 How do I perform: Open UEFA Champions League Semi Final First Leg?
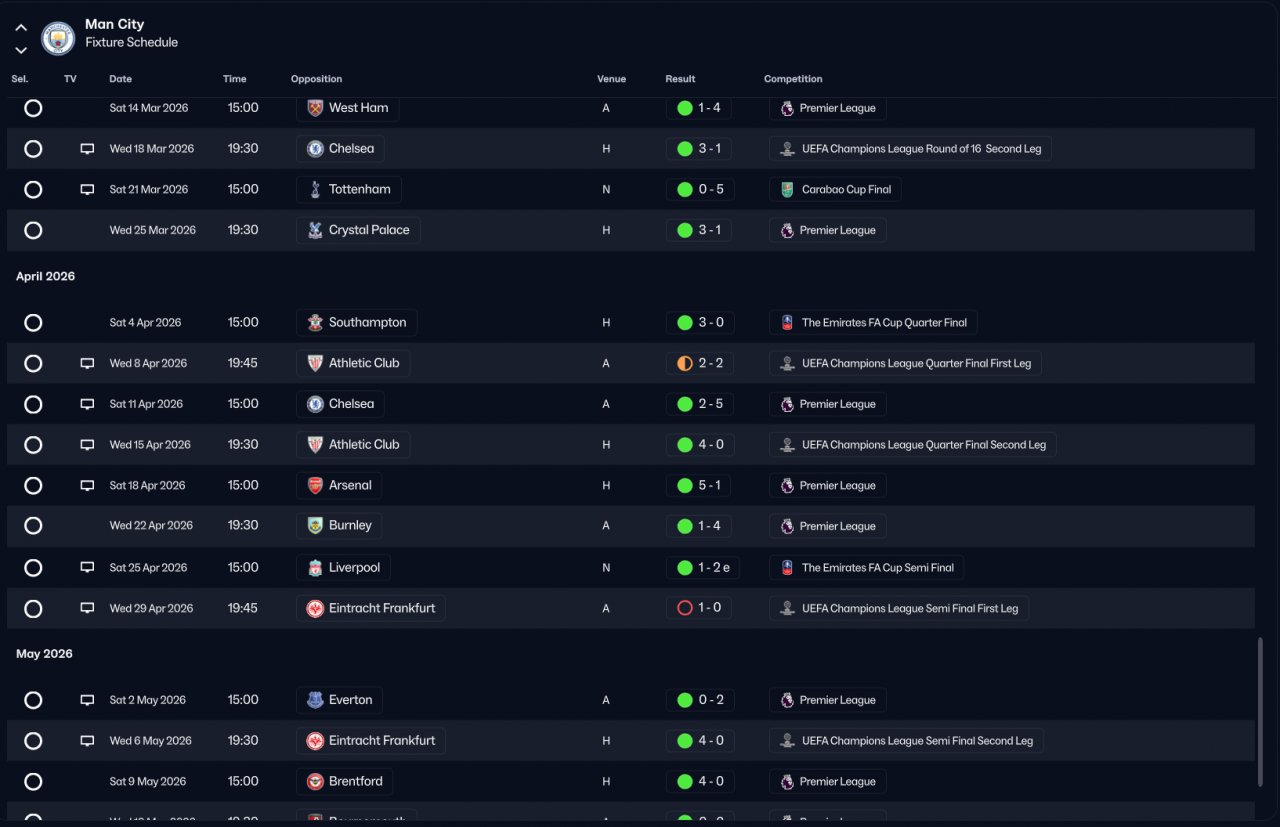899,608
